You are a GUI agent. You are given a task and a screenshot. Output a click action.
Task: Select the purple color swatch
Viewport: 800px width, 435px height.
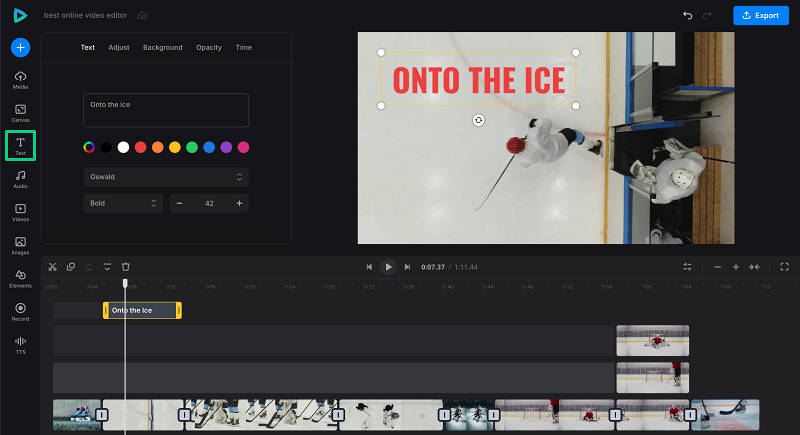(x=226, y=147)
